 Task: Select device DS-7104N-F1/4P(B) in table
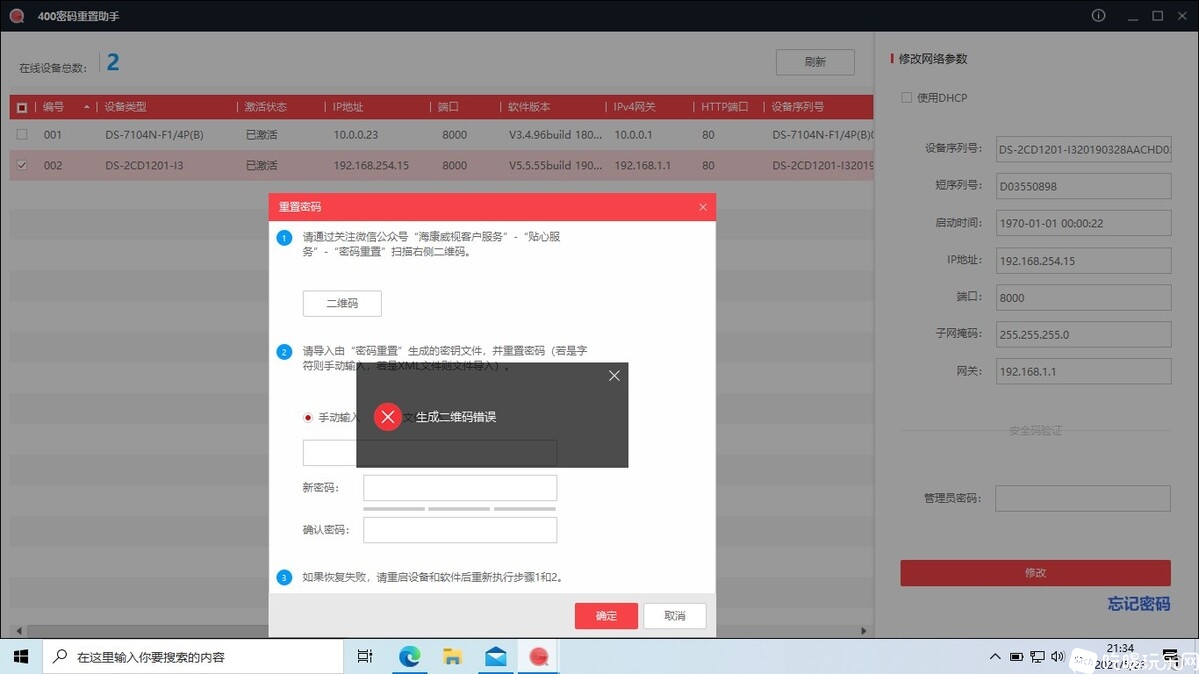[x=154, y=135]
